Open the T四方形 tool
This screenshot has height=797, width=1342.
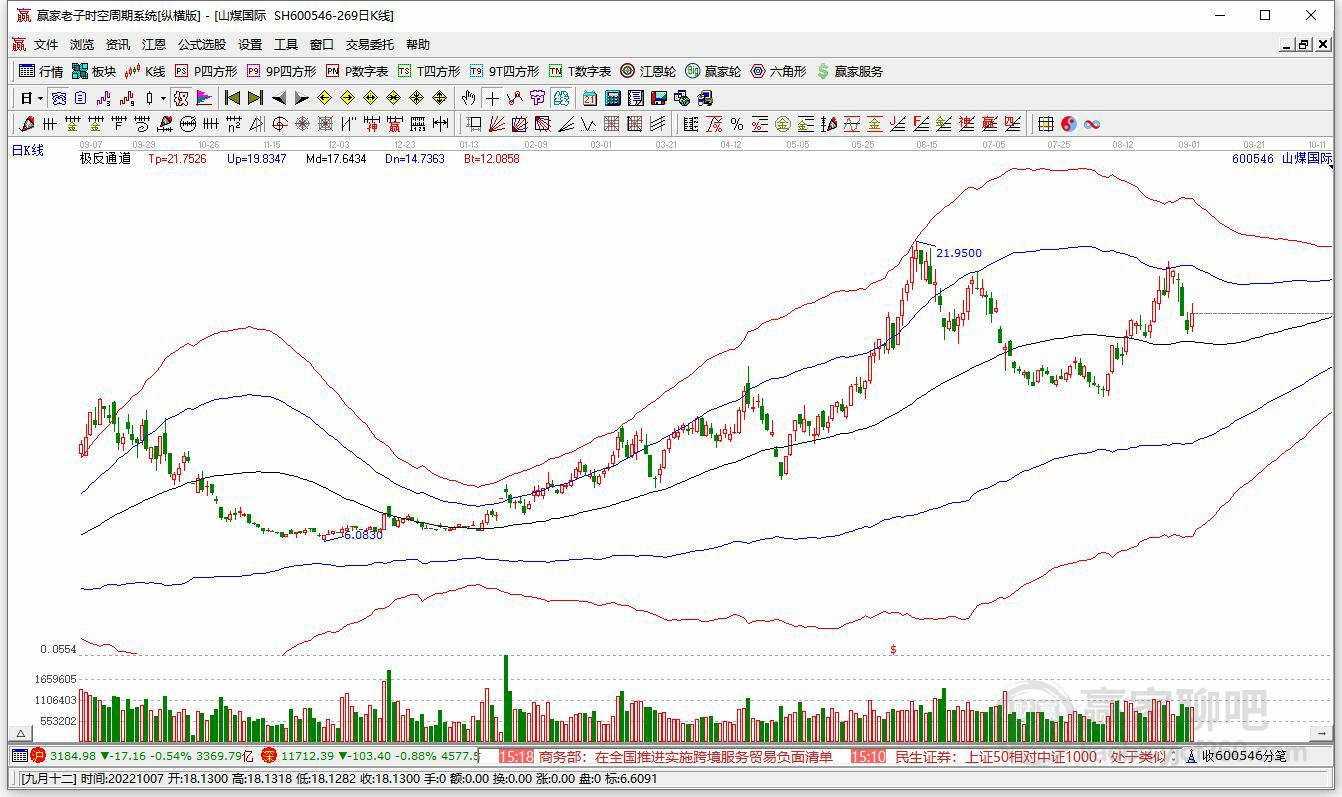(429, 71)
